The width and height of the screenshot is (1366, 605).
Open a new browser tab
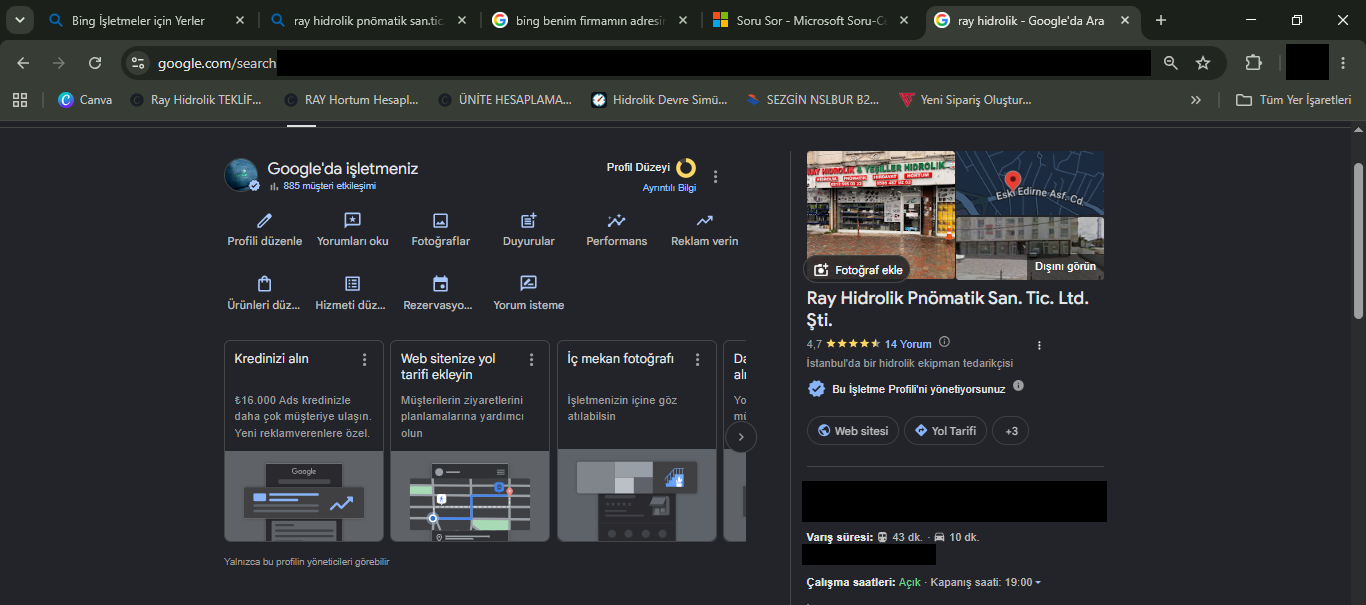1161,20
